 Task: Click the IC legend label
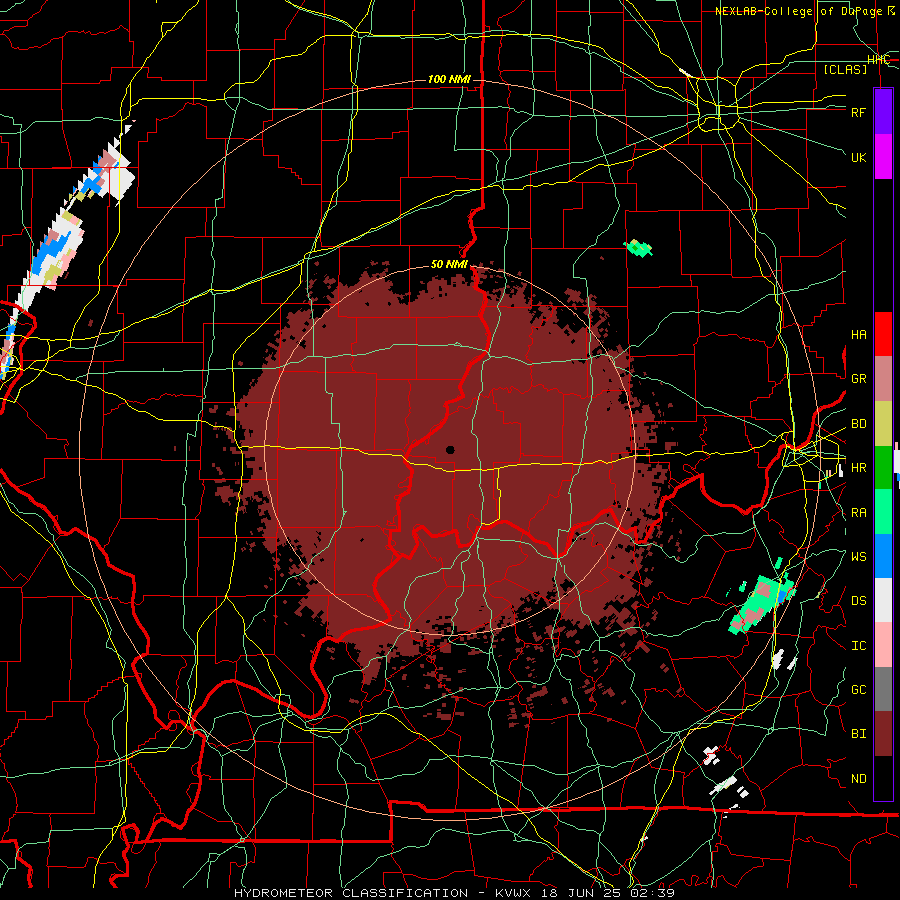[858, 646]
